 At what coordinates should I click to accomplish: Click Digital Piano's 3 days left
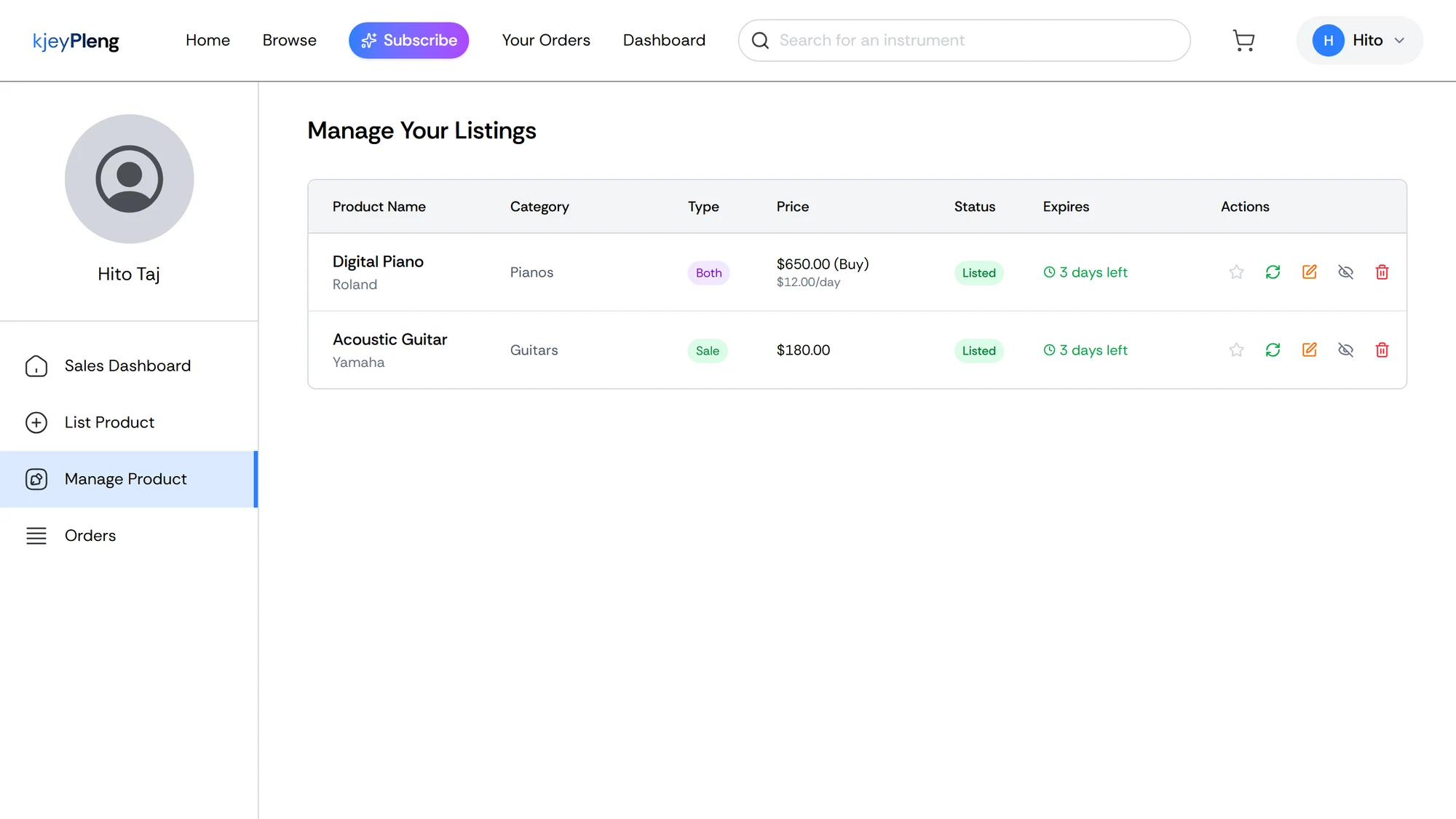(1085, 272)
